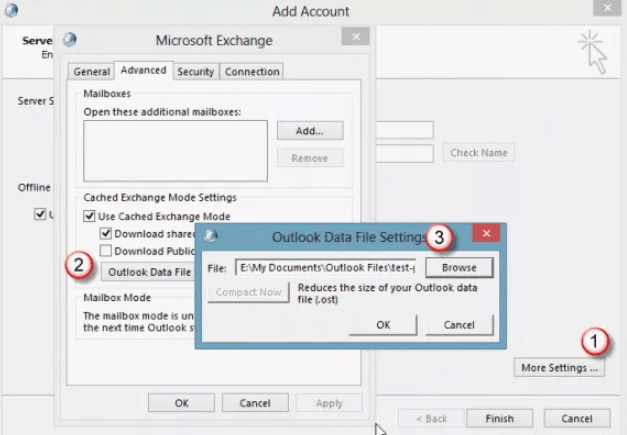Click Finish in the Add Account wizard
Image resolution: width=627 pixels, height=435 pixels.
499,418
